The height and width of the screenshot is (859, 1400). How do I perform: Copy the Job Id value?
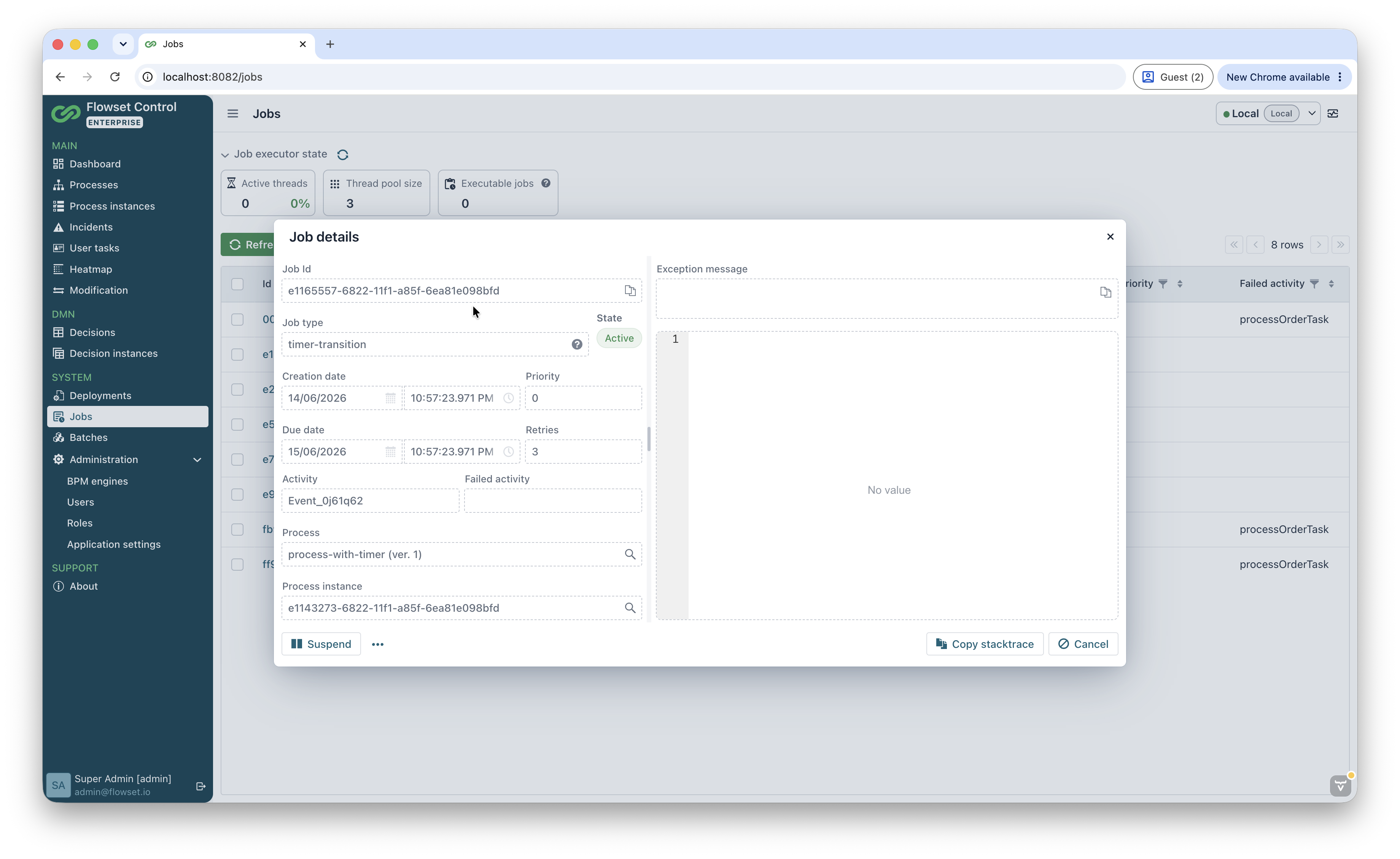[630, 291]
